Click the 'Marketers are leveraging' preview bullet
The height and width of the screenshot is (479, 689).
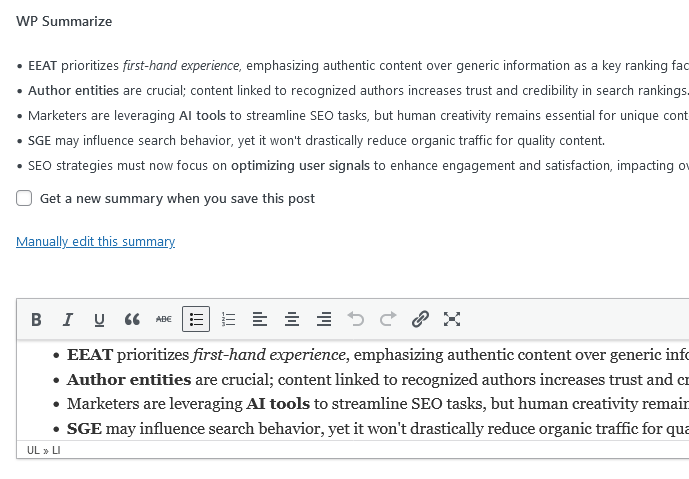click(x=358, y=116)
